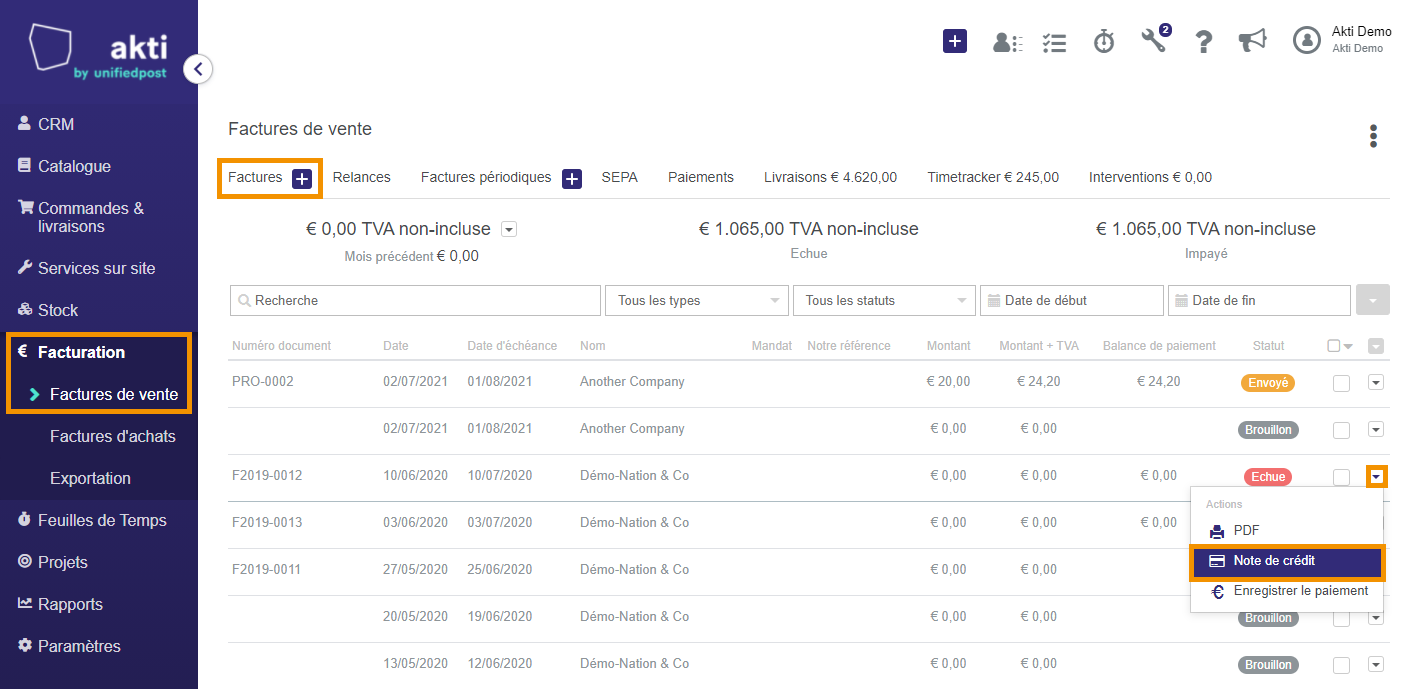Tick the checkbox for the 20/05/2020 row

(x=1342, y=618)
